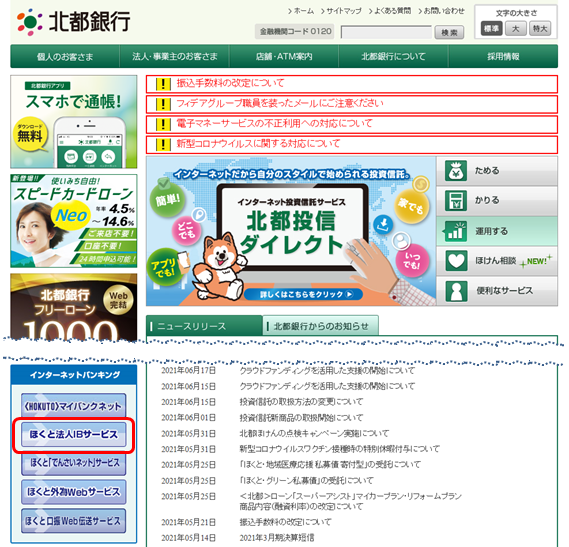The image size is (569, 547).
Task: Open ほくと「でんさいネット」サービス button
Action: click(x=74, y=463)
